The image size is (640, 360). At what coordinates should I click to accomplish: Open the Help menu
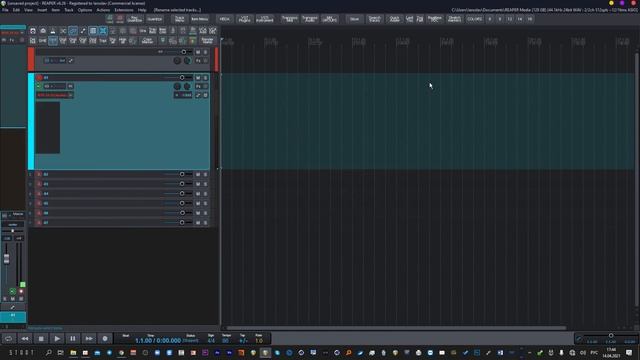[x=142, y=10]
